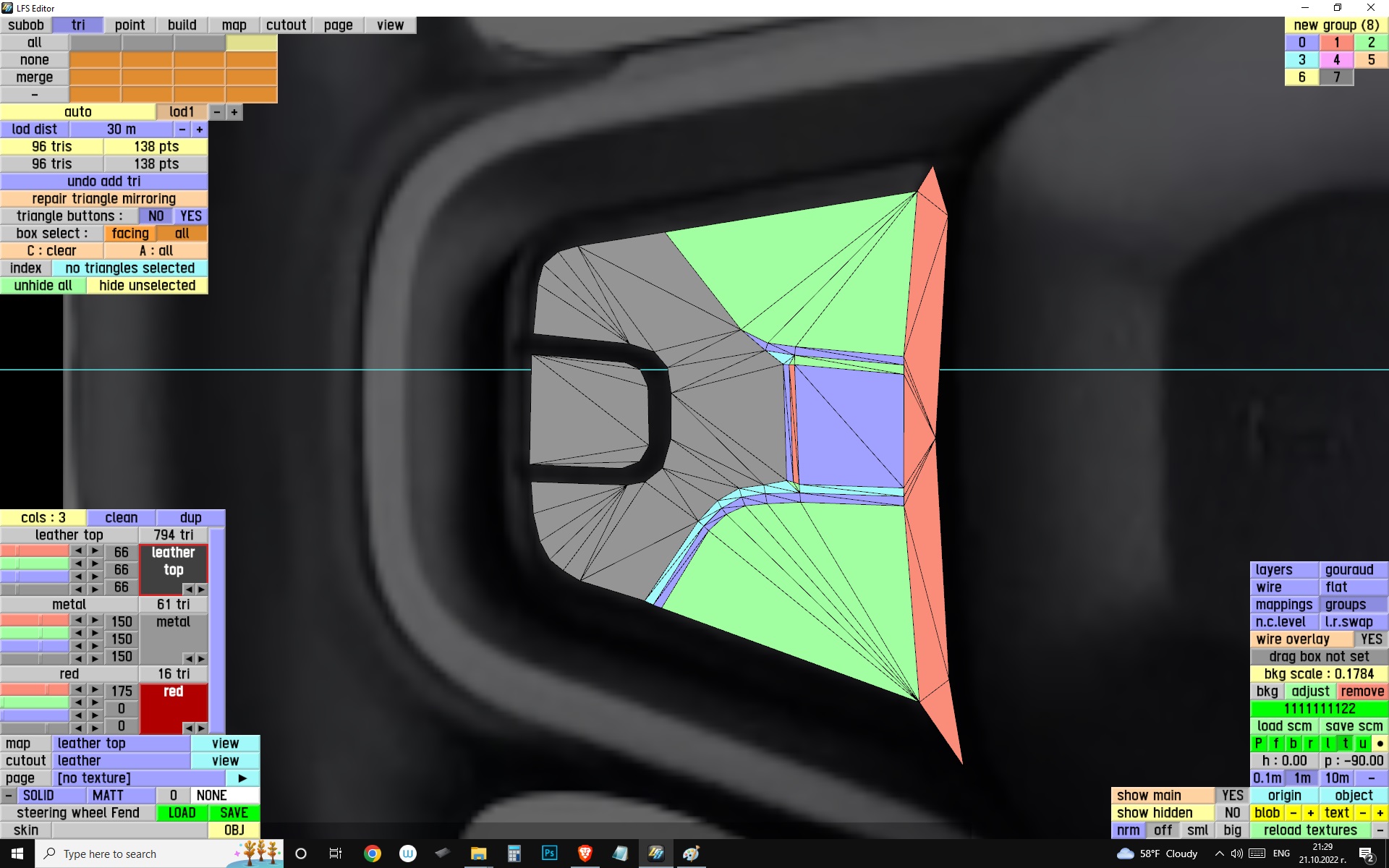Screen dimensions: 1389x868
Task: Click the plus button after blob
Action: pos(1310,813)
